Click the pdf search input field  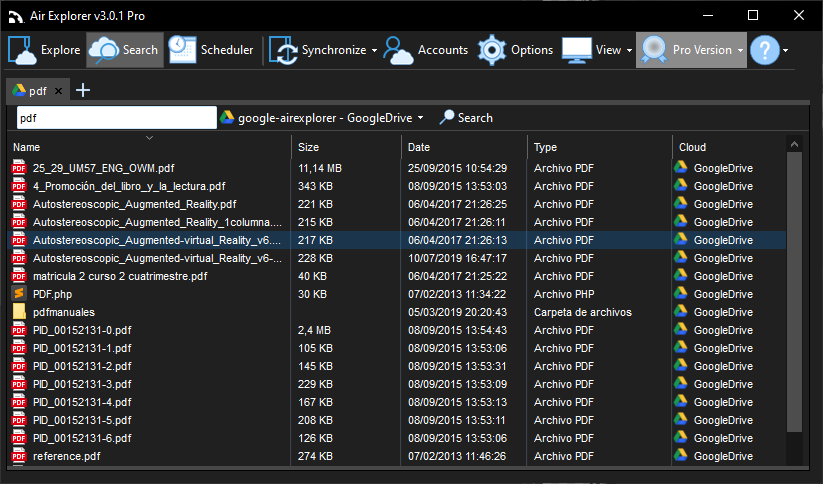pyautogui.click(x=117, y=118)
